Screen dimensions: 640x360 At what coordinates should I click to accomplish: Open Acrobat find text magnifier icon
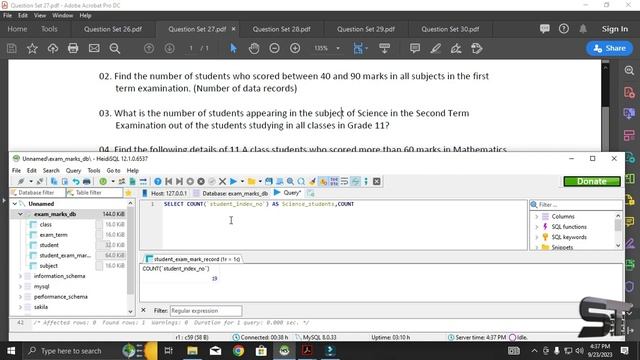115,49
